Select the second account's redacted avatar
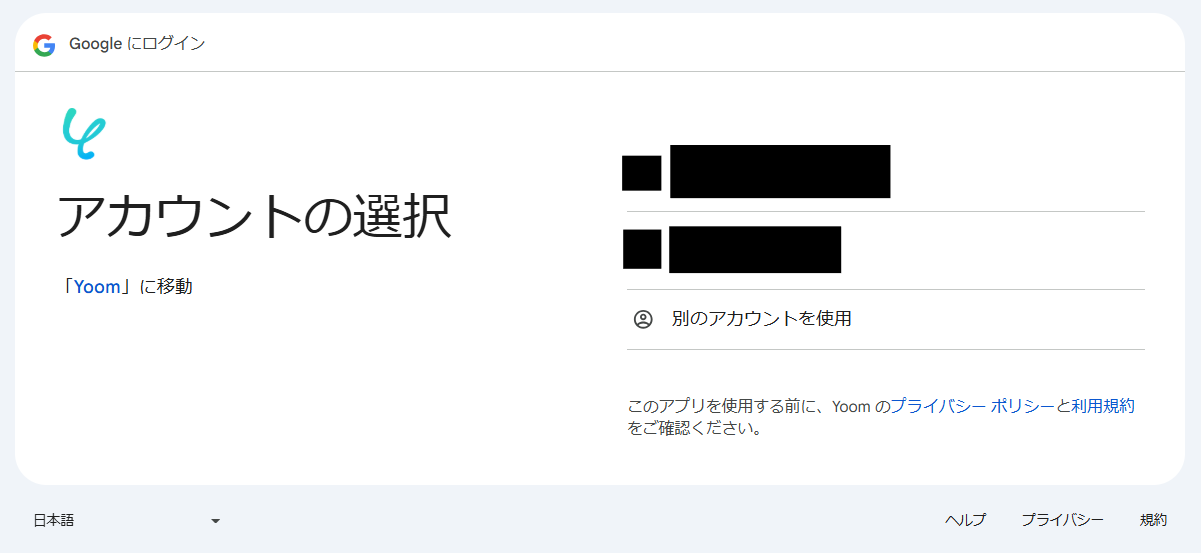This screenshot has height=553, width=1201. tap(642, 249)
